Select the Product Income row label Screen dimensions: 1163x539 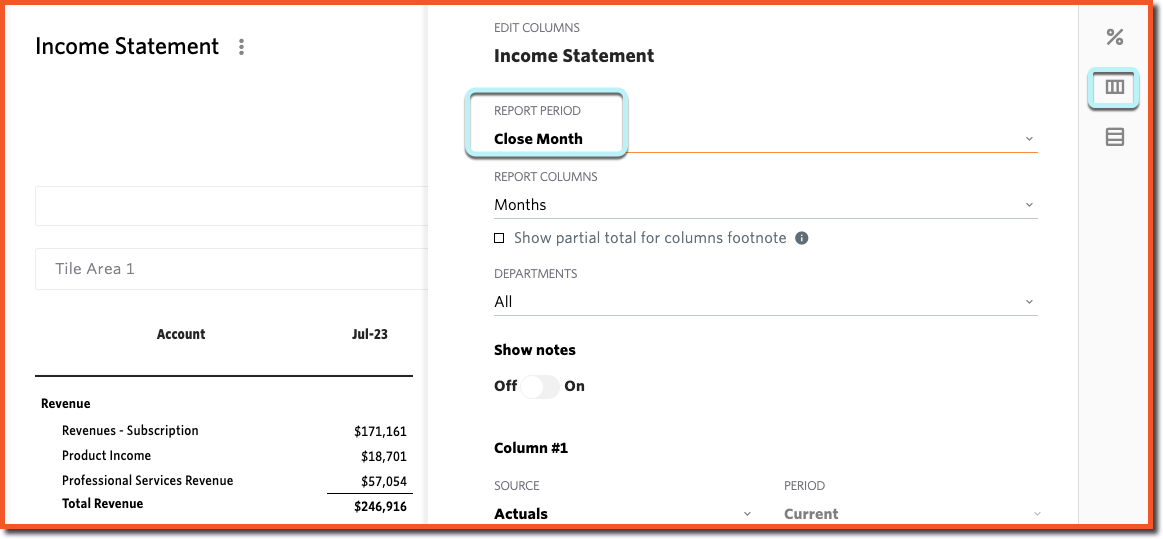pyautogui.click(x=106, y=455)
